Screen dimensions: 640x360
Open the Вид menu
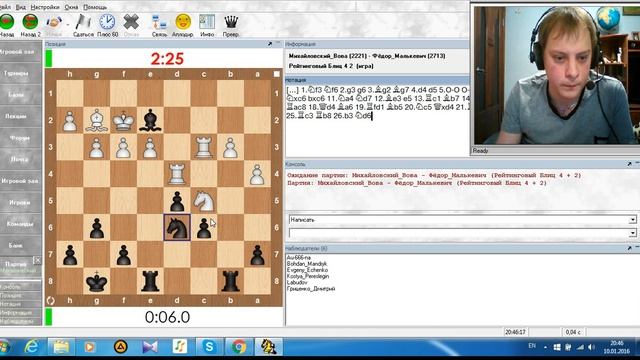pos(20,7)
